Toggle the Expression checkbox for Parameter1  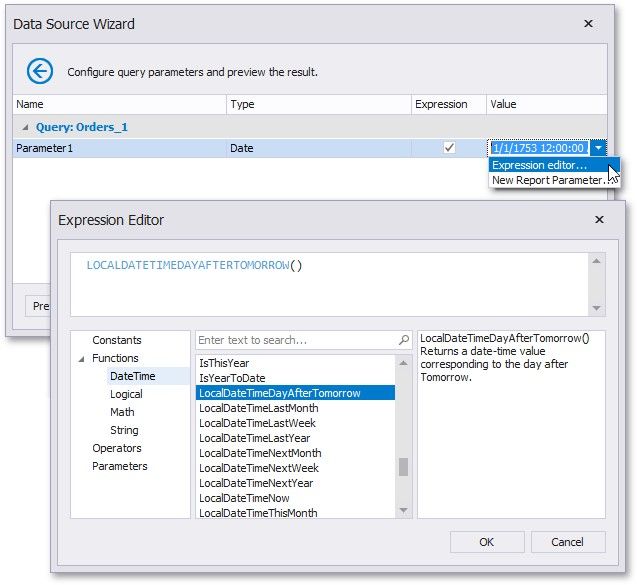point(449,148)
